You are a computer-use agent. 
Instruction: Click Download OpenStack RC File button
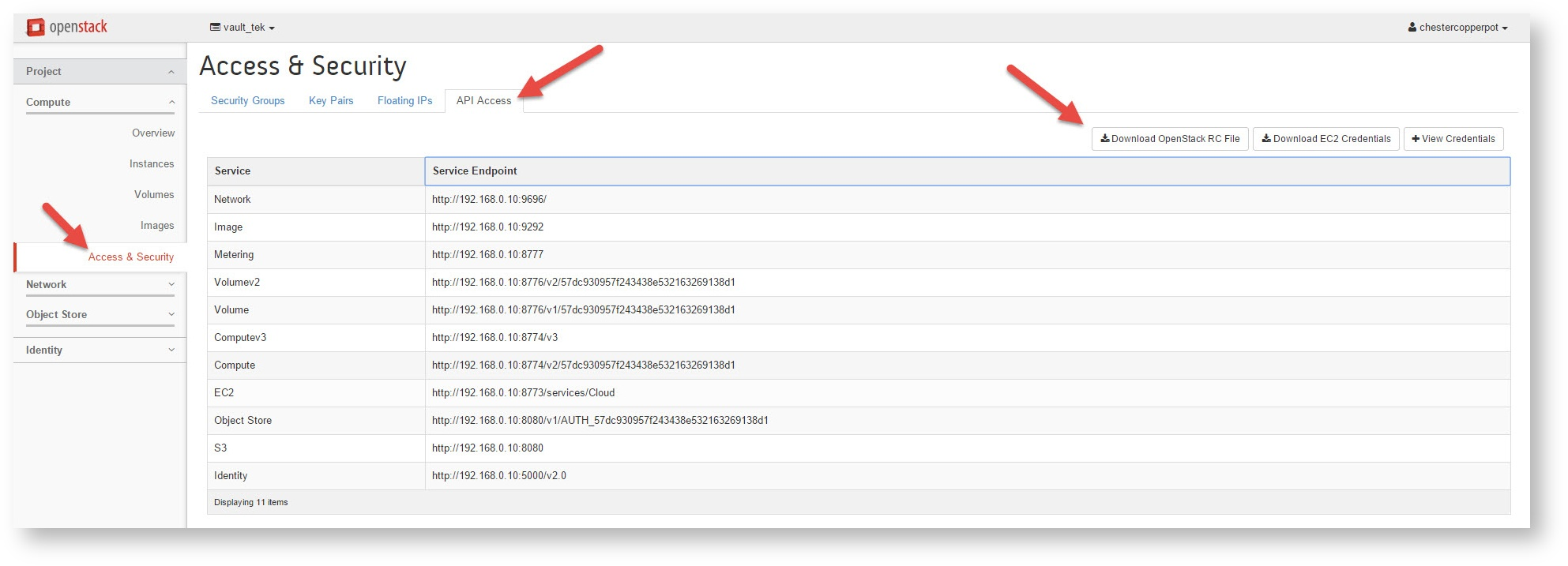(1170, 139)
